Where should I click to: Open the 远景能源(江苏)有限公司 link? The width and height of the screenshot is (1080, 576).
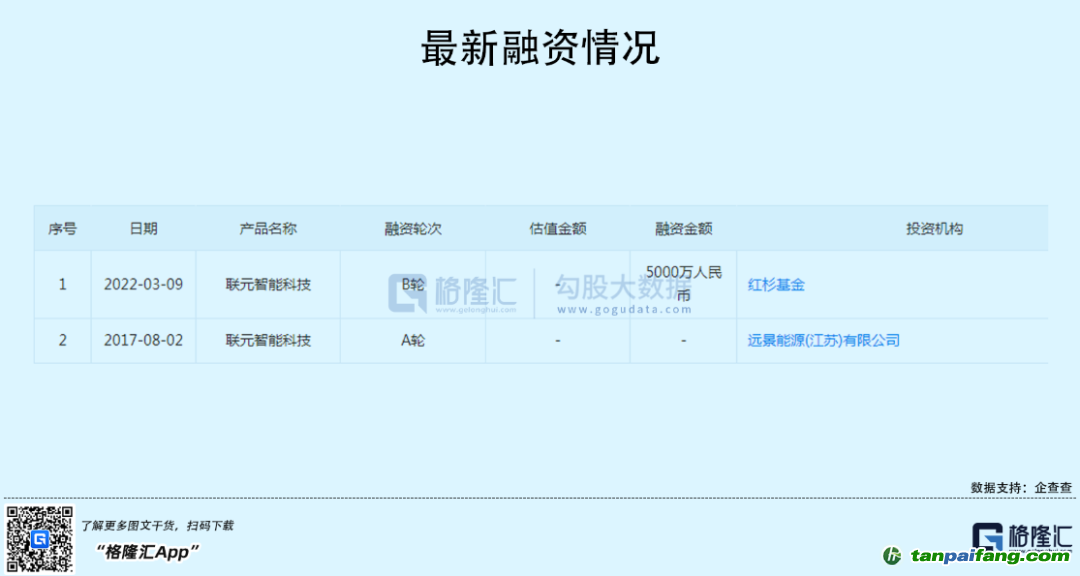[823, 341]
